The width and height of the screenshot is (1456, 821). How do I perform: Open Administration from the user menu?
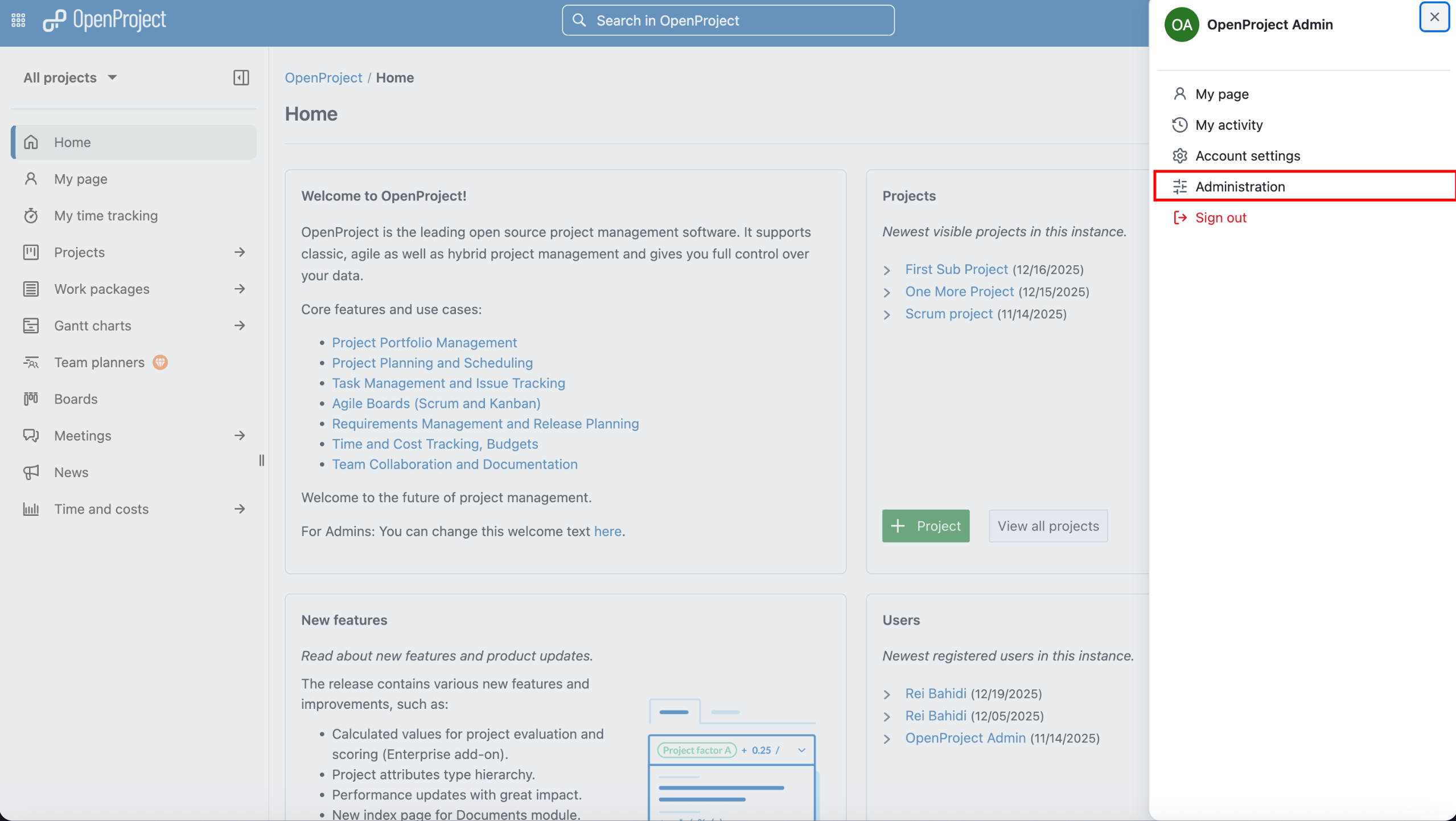point(1303,187)
